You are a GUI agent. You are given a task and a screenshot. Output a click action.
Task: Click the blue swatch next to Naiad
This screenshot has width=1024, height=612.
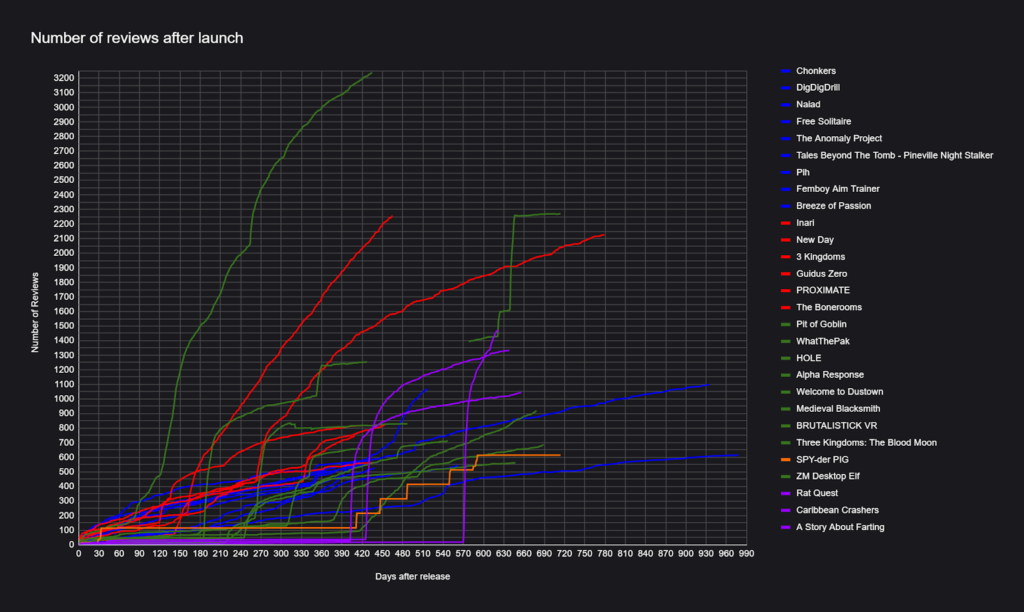tap(786, 105)
